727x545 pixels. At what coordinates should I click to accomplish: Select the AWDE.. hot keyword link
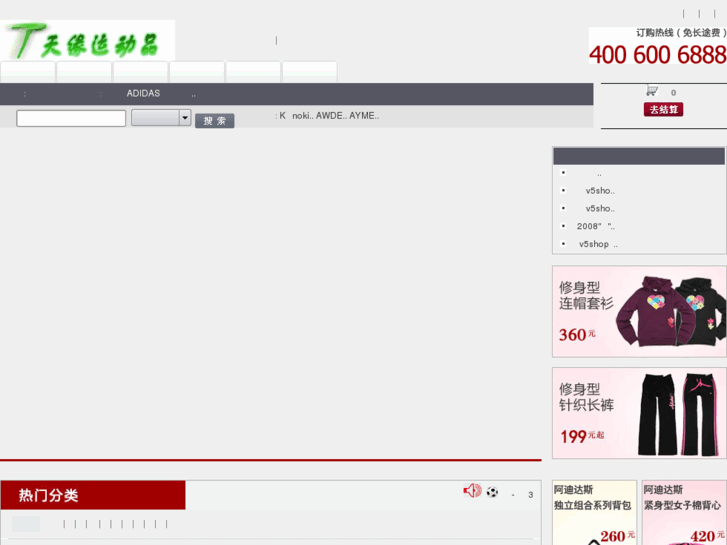(331, 116)
